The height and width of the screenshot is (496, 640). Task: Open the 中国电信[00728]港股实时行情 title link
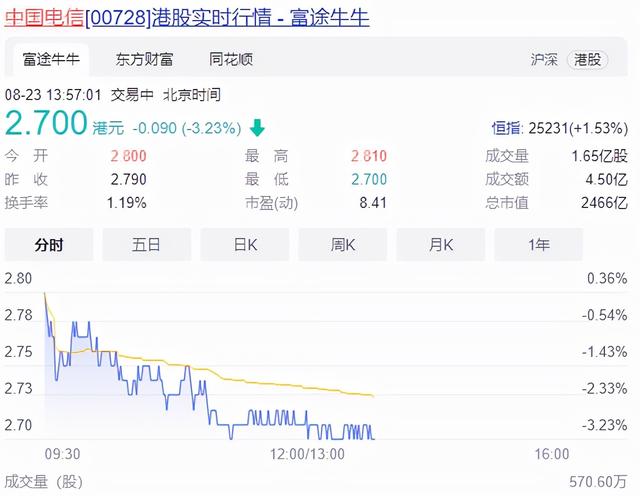(x=187, y=18)
